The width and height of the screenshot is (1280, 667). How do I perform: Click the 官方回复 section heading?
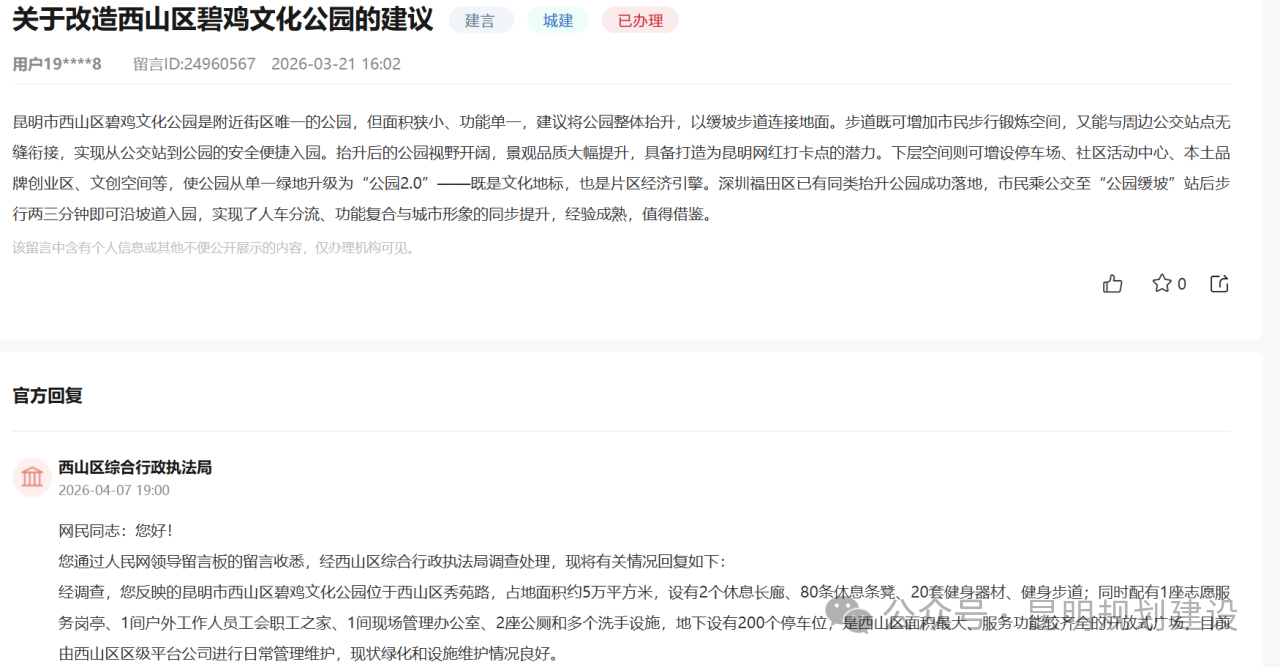click(47, 395)
